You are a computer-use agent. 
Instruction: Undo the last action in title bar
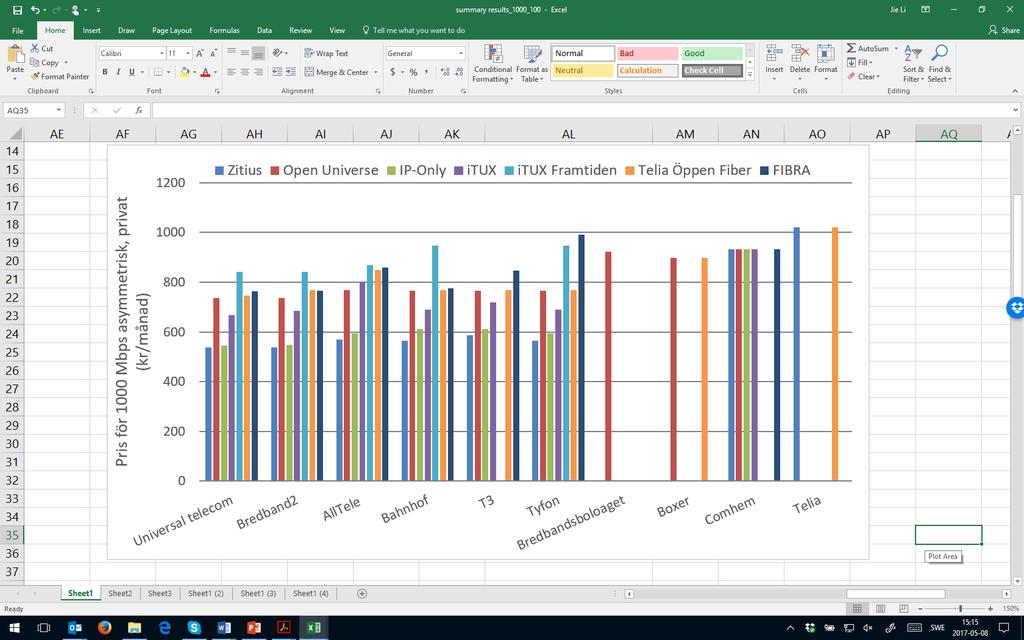tap(35, 10)
